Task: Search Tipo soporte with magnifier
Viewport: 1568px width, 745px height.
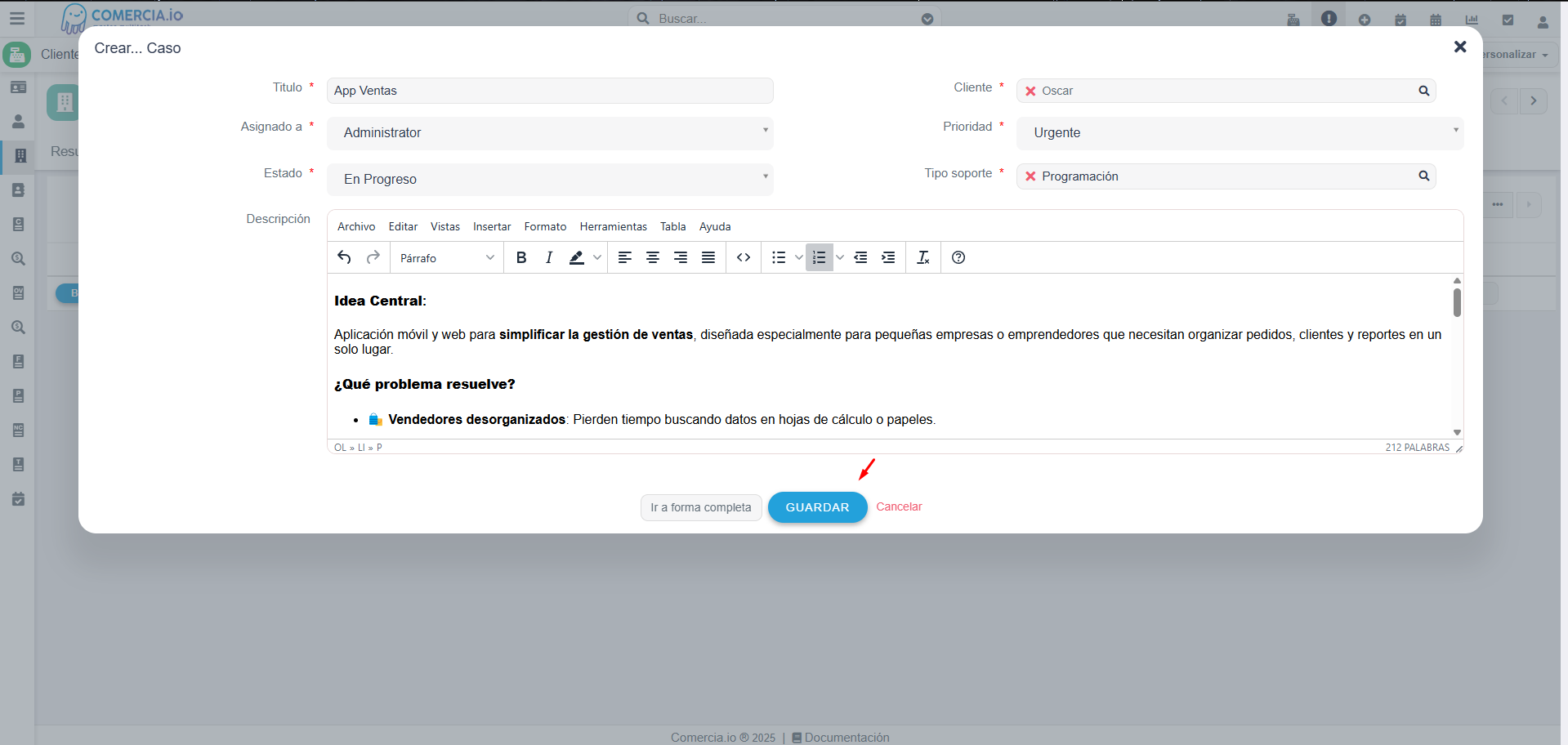Action: tap(1424, 176)
